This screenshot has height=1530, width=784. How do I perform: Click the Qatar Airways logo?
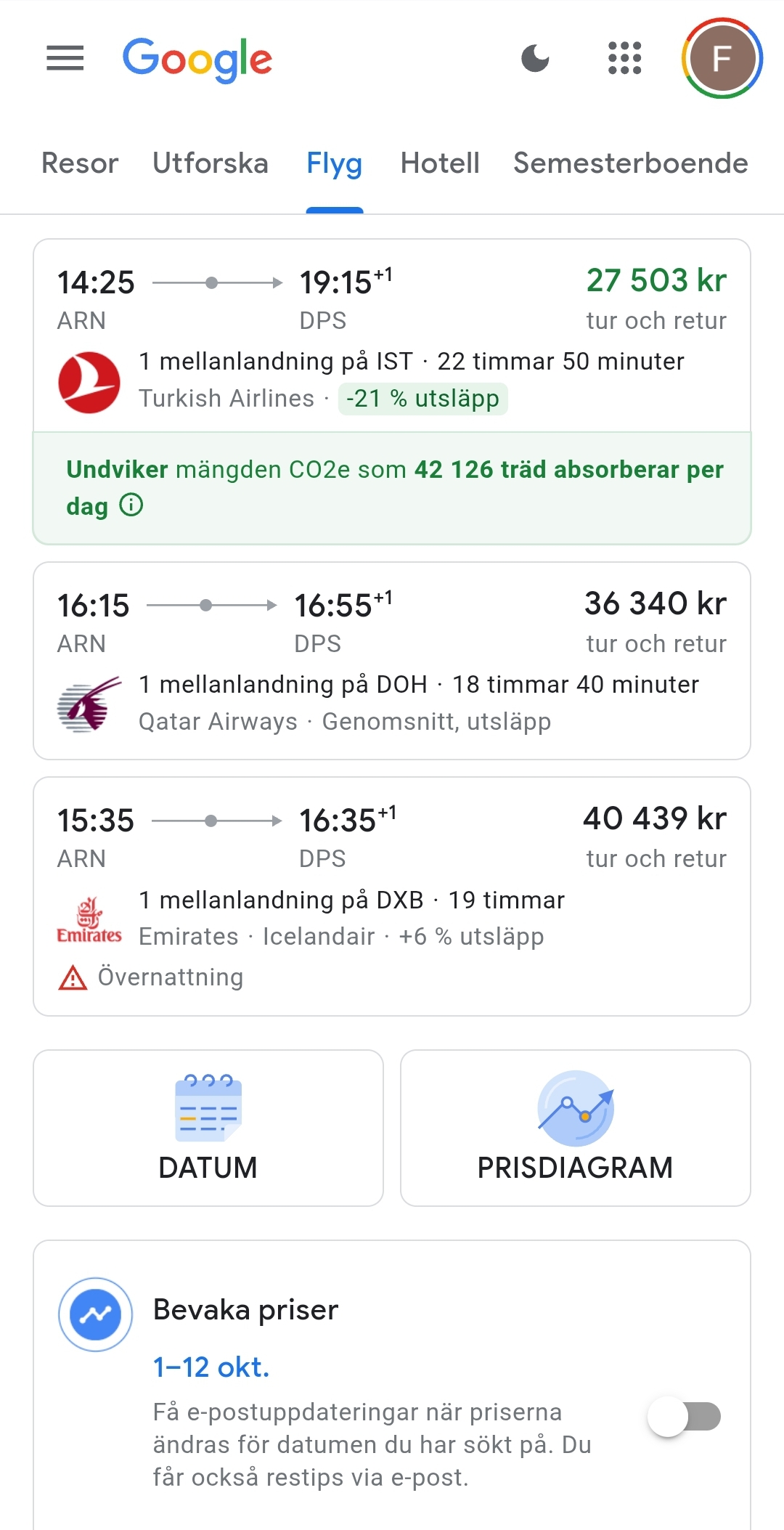coord(89,704)
